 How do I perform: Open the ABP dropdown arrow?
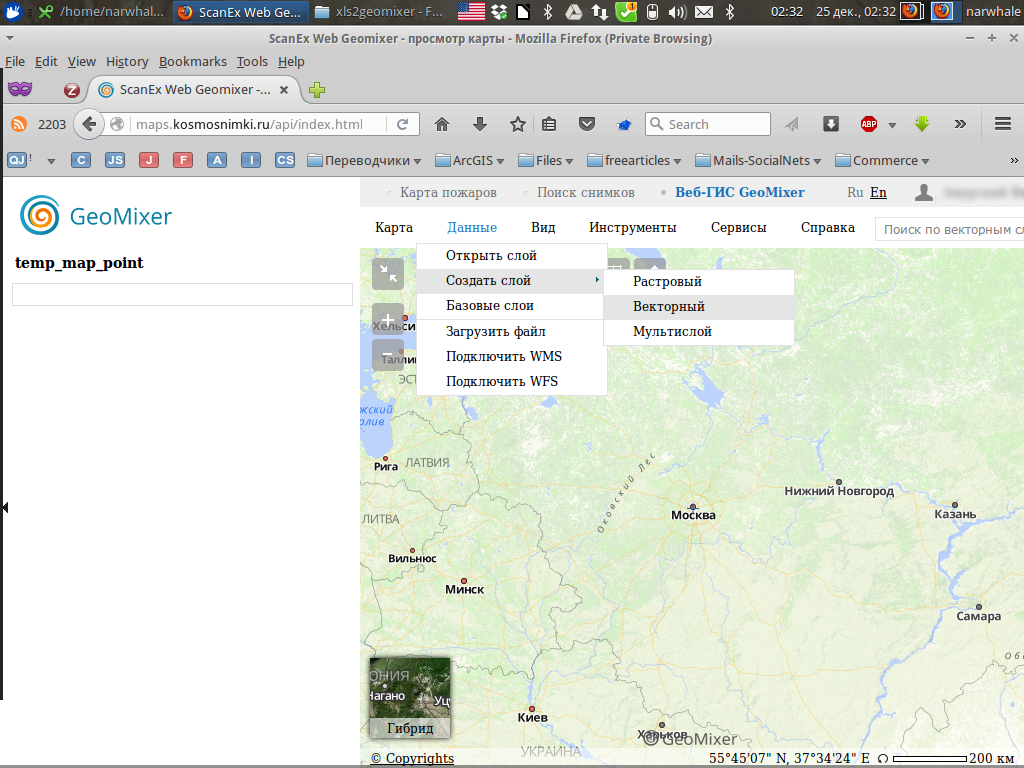click(x=892, y=125)
